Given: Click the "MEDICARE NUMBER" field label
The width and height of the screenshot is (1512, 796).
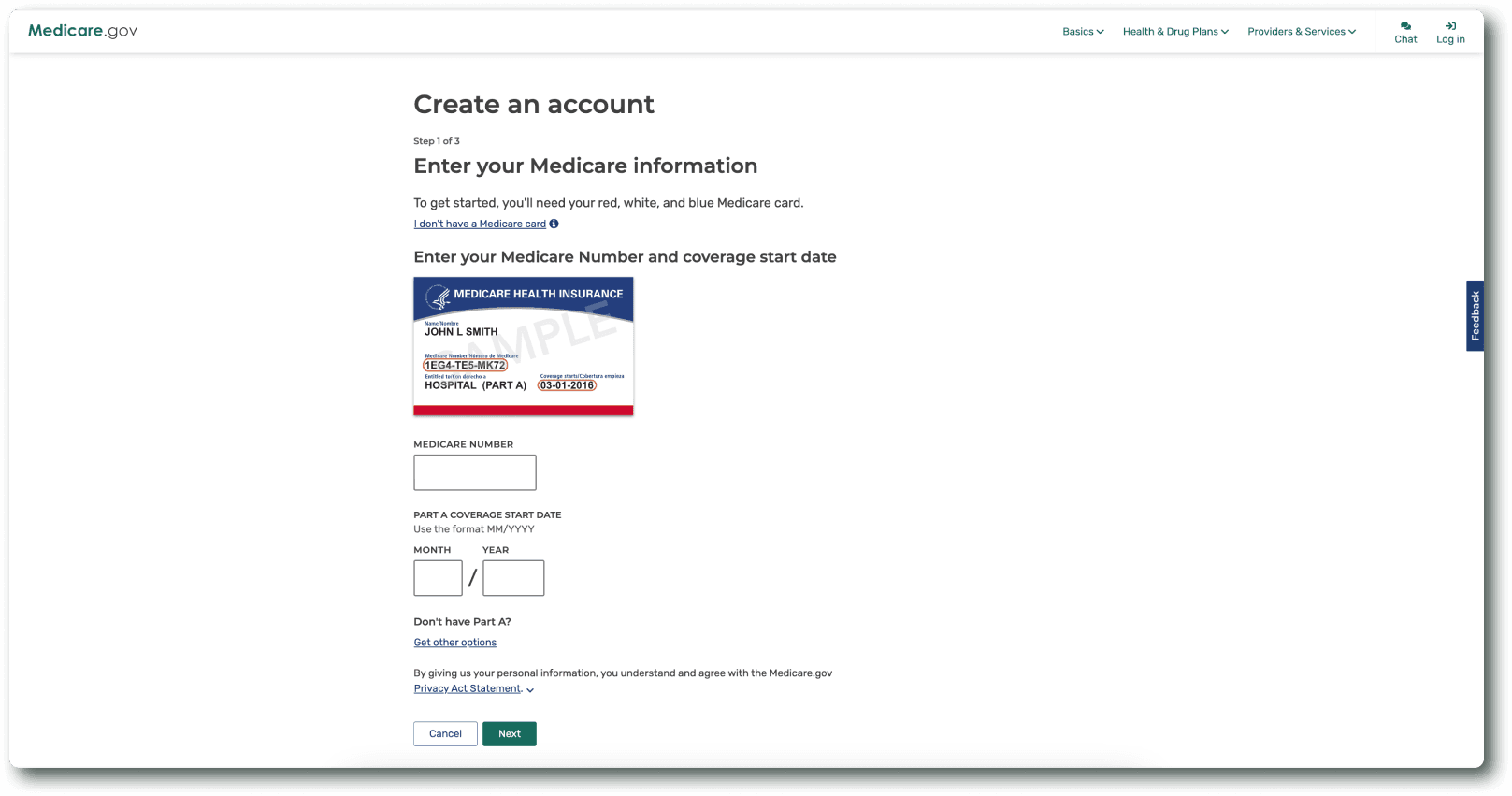Looking at the screenshot, I should coord(464,445).
